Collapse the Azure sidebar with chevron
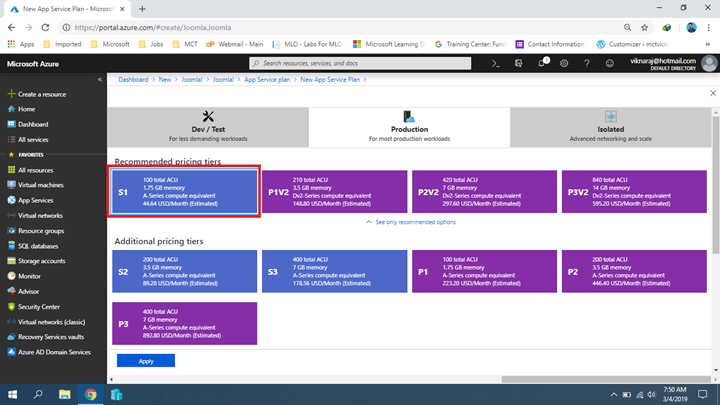 pos(100,79)
